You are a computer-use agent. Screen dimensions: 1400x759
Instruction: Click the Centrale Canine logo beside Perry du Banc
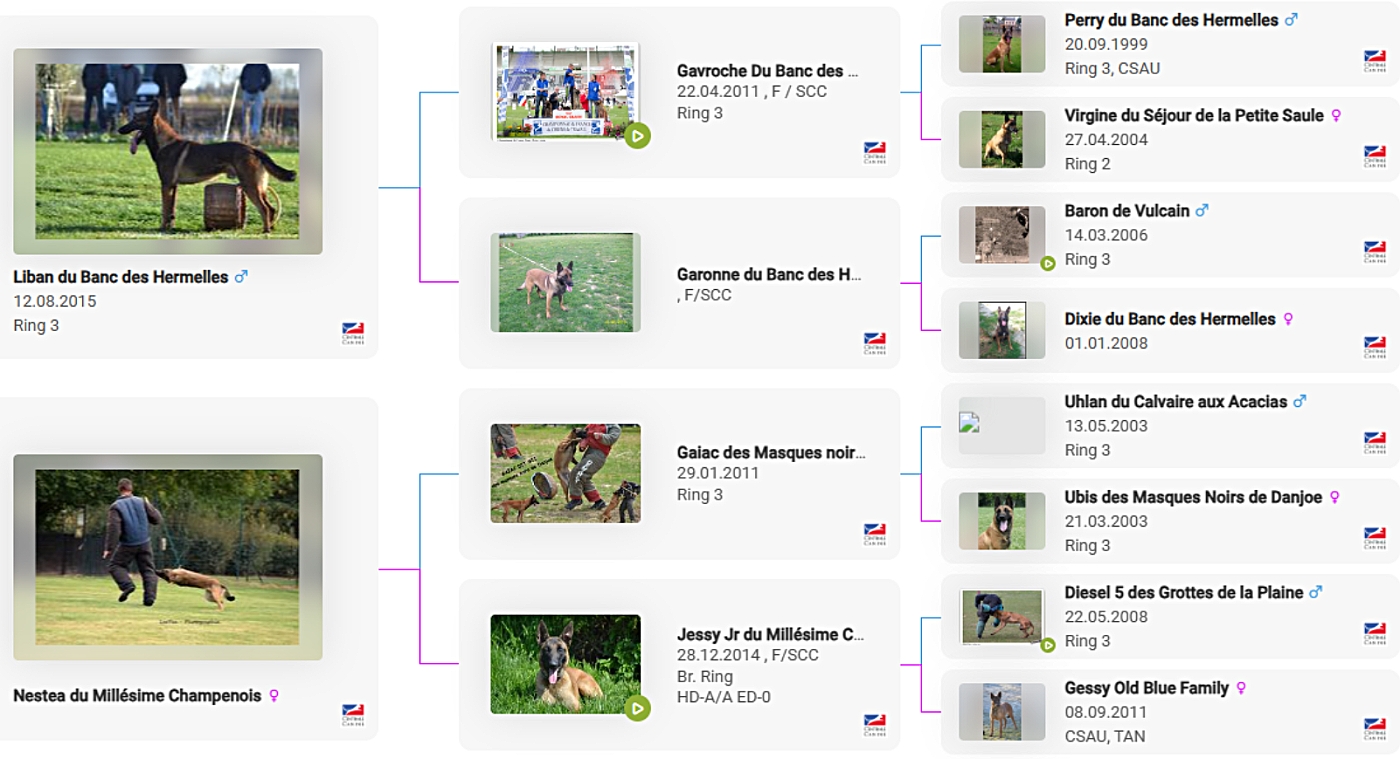pyautogui.click(x=1375, y=61)
